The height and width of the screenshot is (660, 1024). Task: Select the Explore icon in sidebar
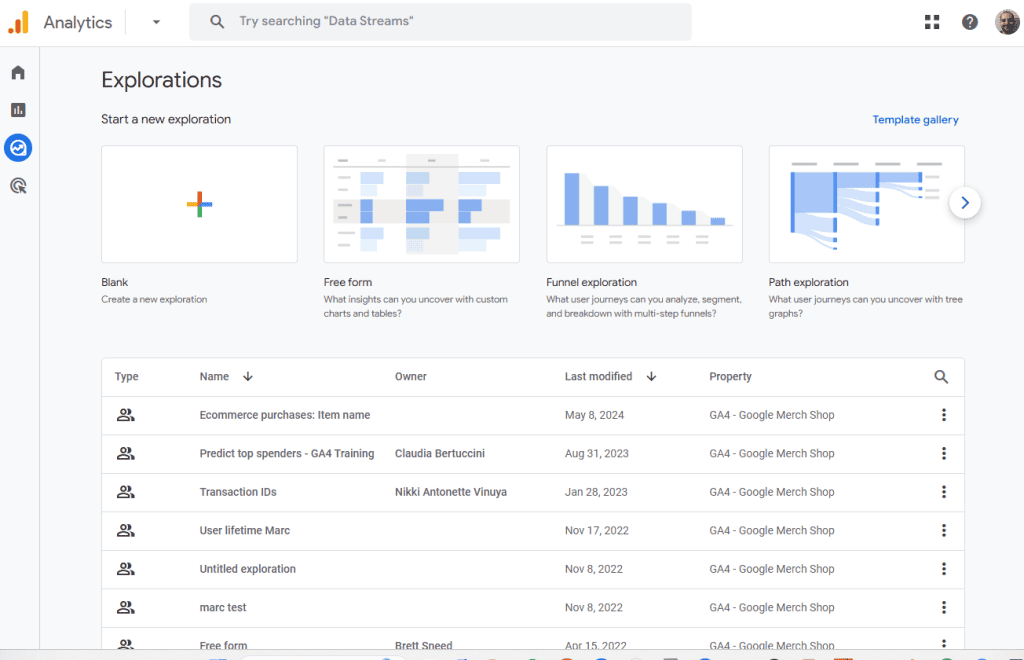(18, 148)
